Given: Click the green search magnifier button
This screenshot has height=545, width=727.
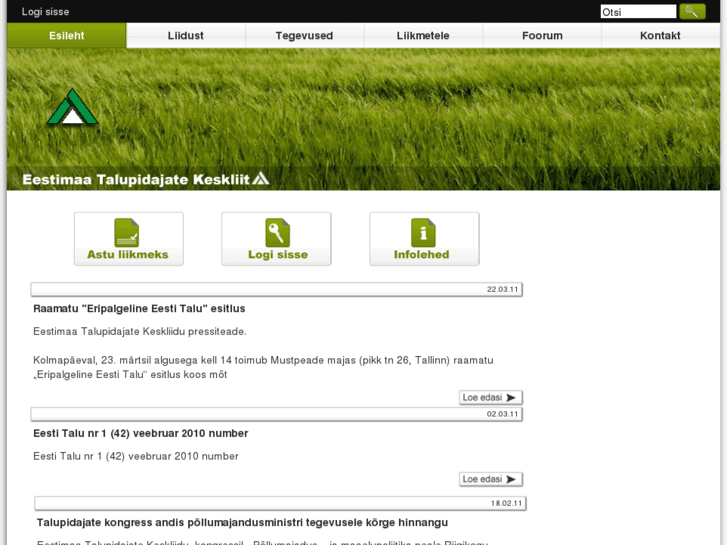Looking at the screenshot, I should click(x=692, y=12).
